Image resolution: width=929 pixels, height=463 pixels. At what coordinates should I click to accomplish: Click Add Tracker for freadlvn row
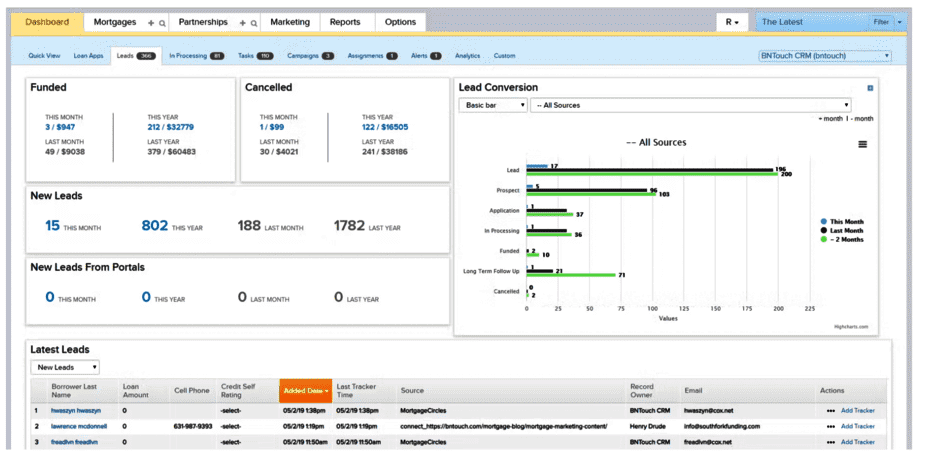pyautogui.click(x=857, y=441)
